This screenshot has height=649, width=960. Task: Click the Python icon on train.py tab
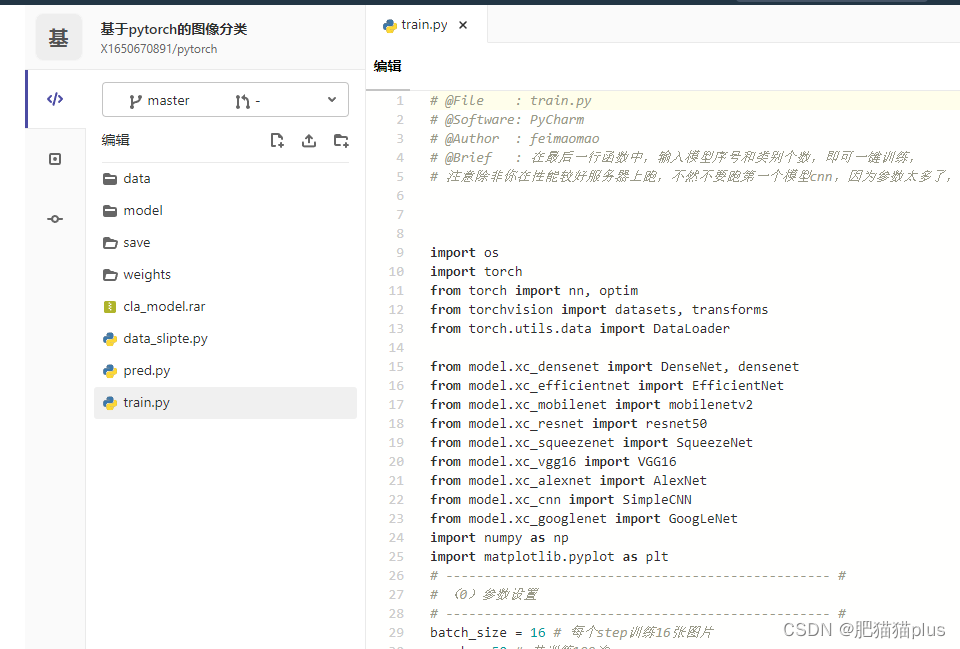[x=390, y=25]
